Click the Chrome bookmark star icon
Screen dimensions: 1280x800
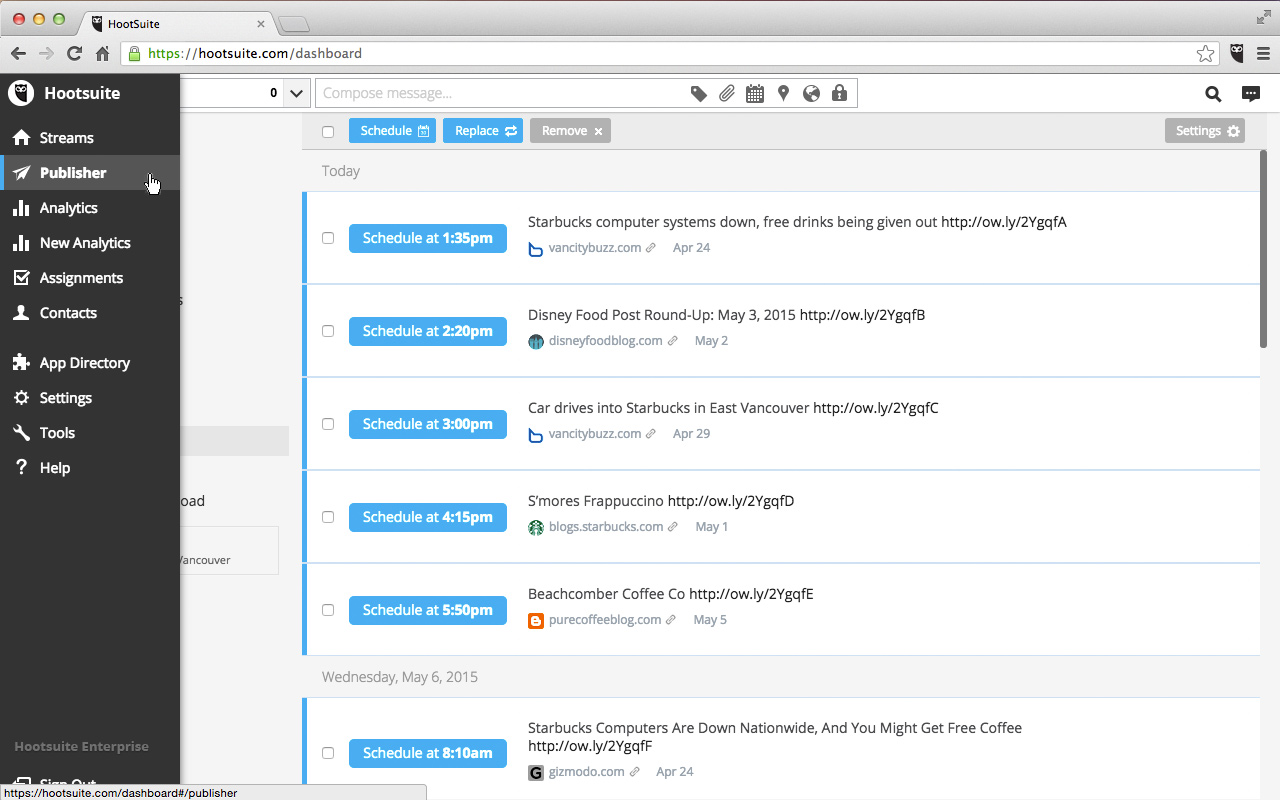tap(1206, 54)
